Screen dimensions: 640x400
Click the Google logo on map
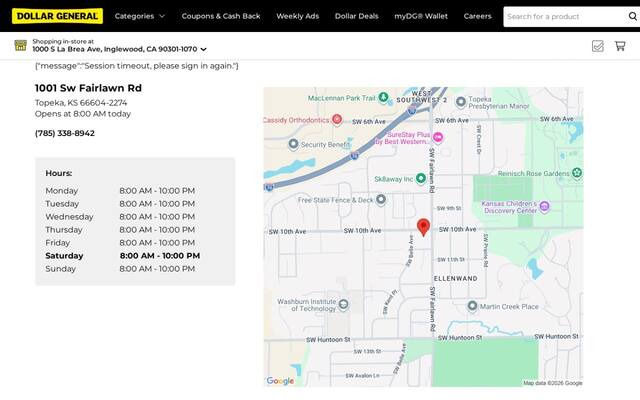click(x=280, y=381)
